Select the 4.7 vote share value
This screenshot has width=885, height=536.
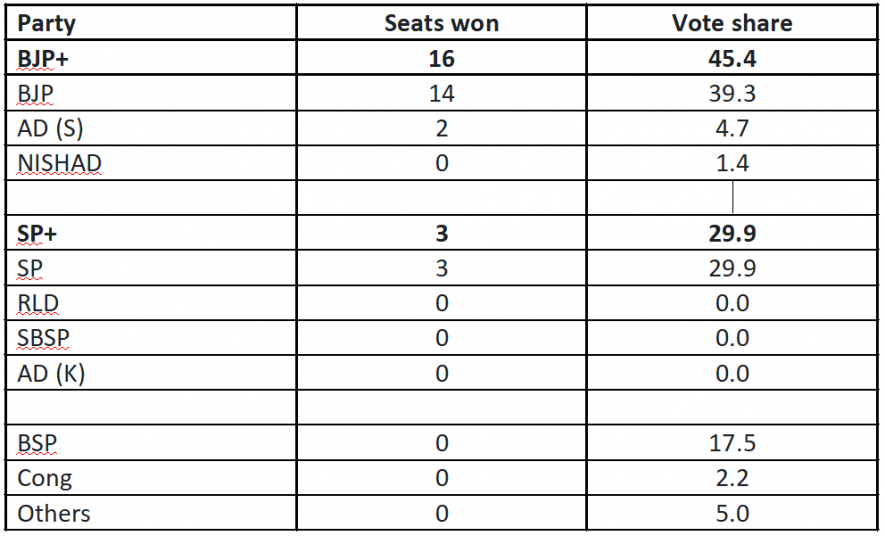732,129
